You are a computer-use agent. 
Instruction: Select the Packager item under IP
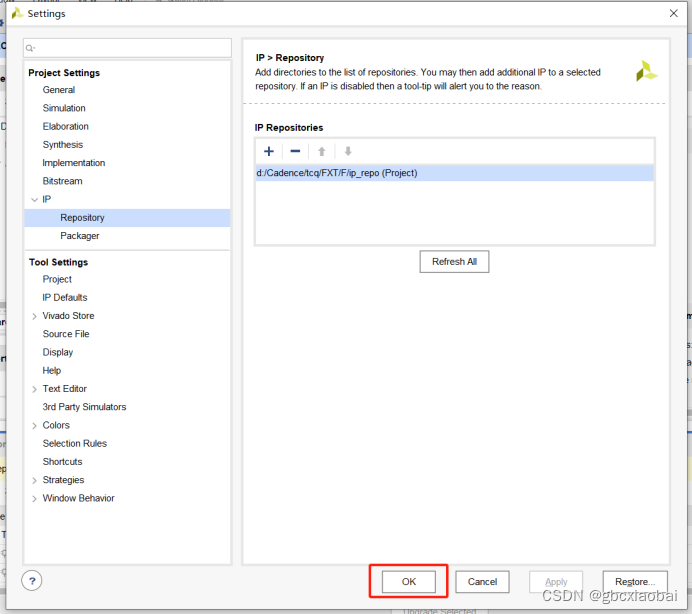[x=80, y=236]
